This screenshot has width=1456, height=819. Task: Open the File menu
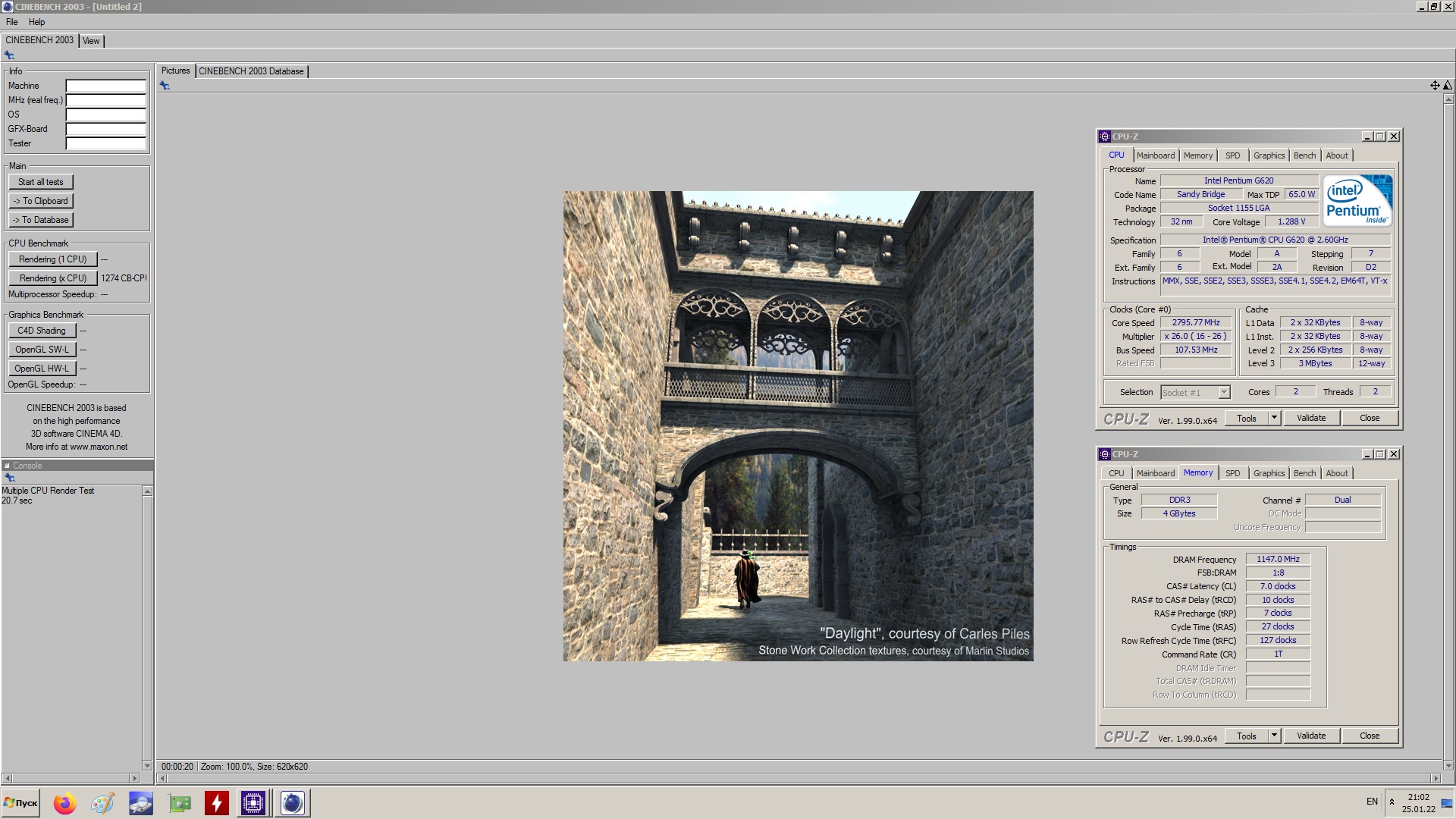click(12, 22)
